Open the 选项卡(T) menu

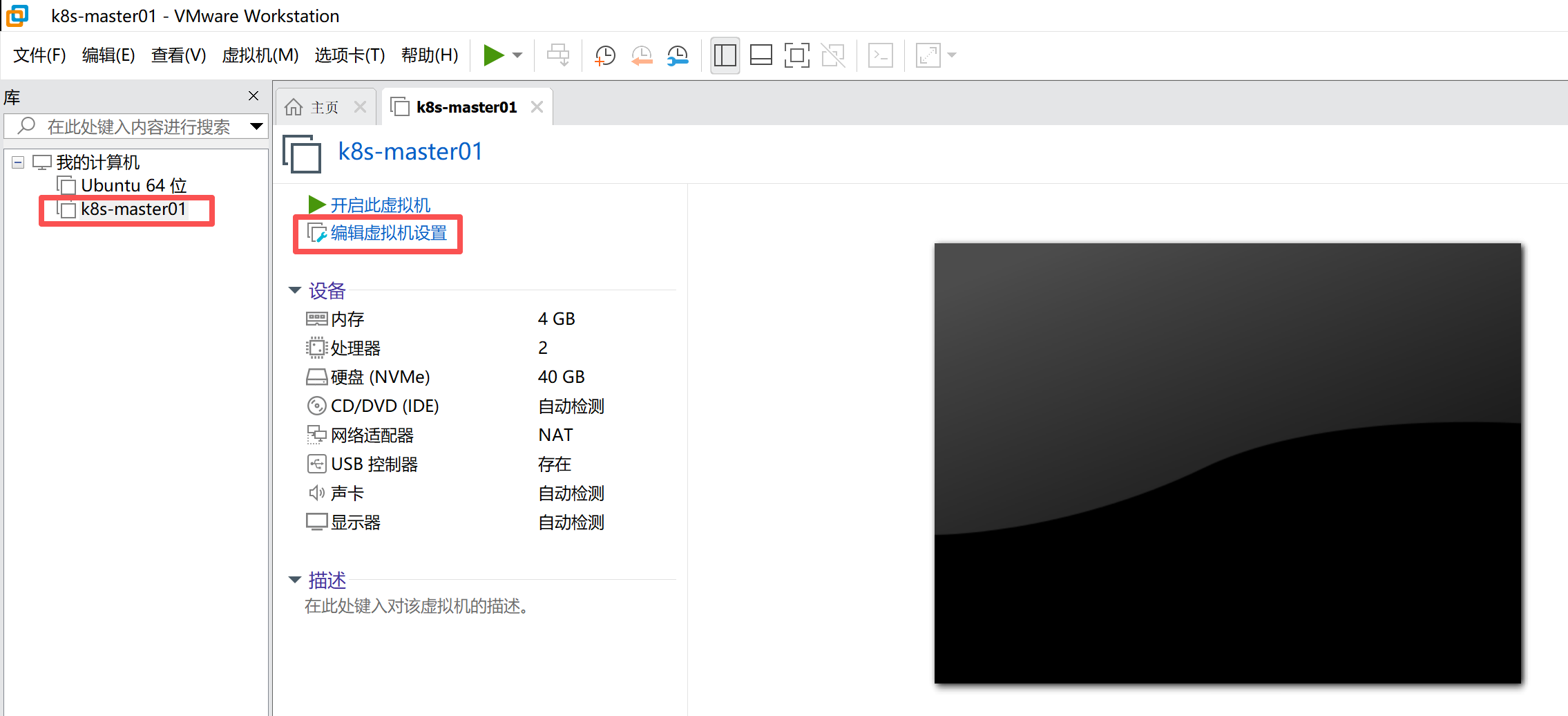[x=350, y=55]
